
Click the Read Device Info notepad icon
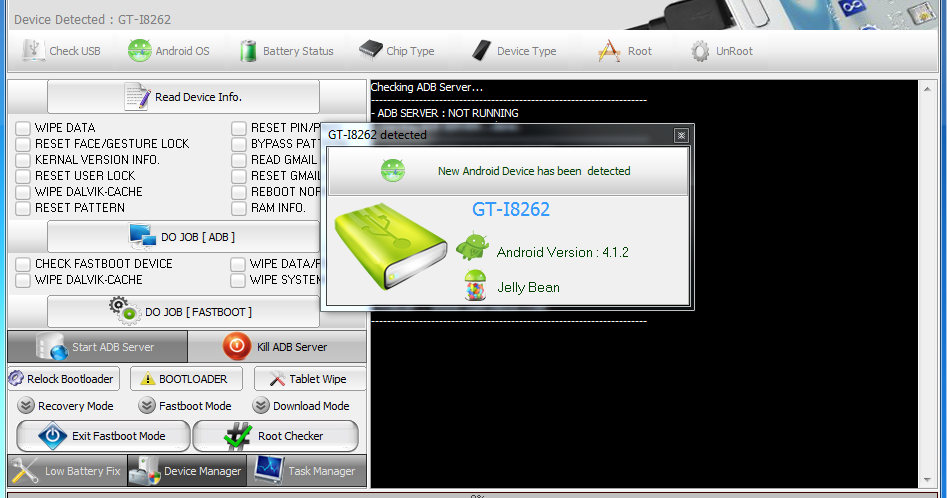137,97
